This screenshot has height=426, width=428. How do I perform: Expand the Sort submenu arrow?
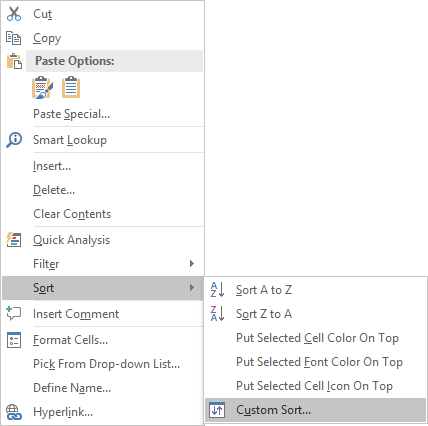tap(192, 288)
